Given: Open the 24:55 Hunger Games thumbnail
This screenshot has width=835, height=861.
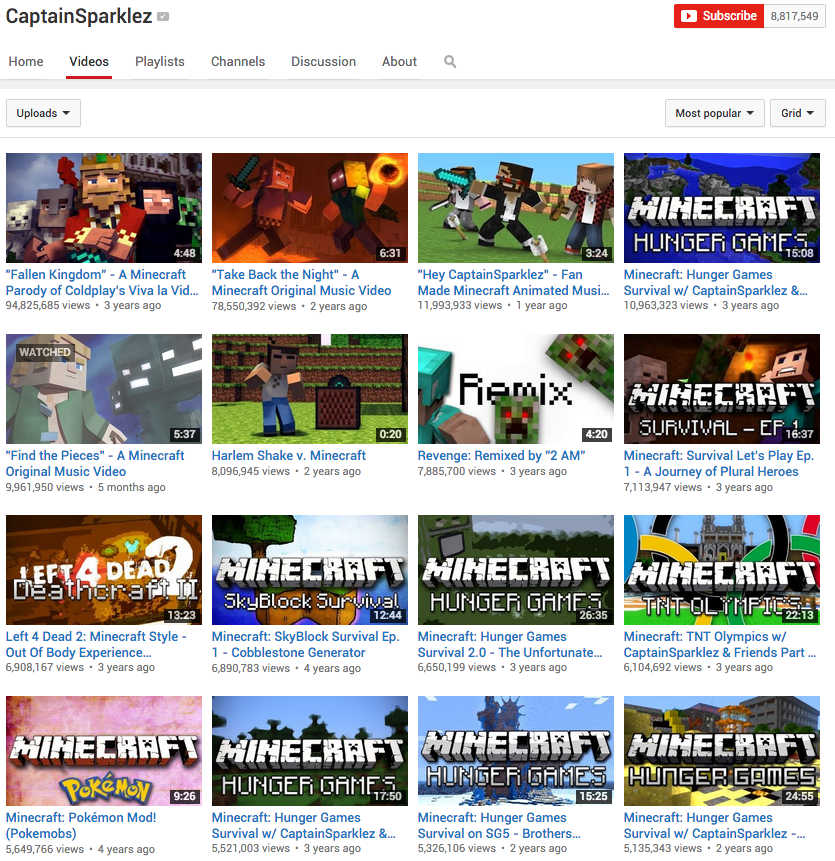Looking at the screenshot, I should tap(721, 751).
